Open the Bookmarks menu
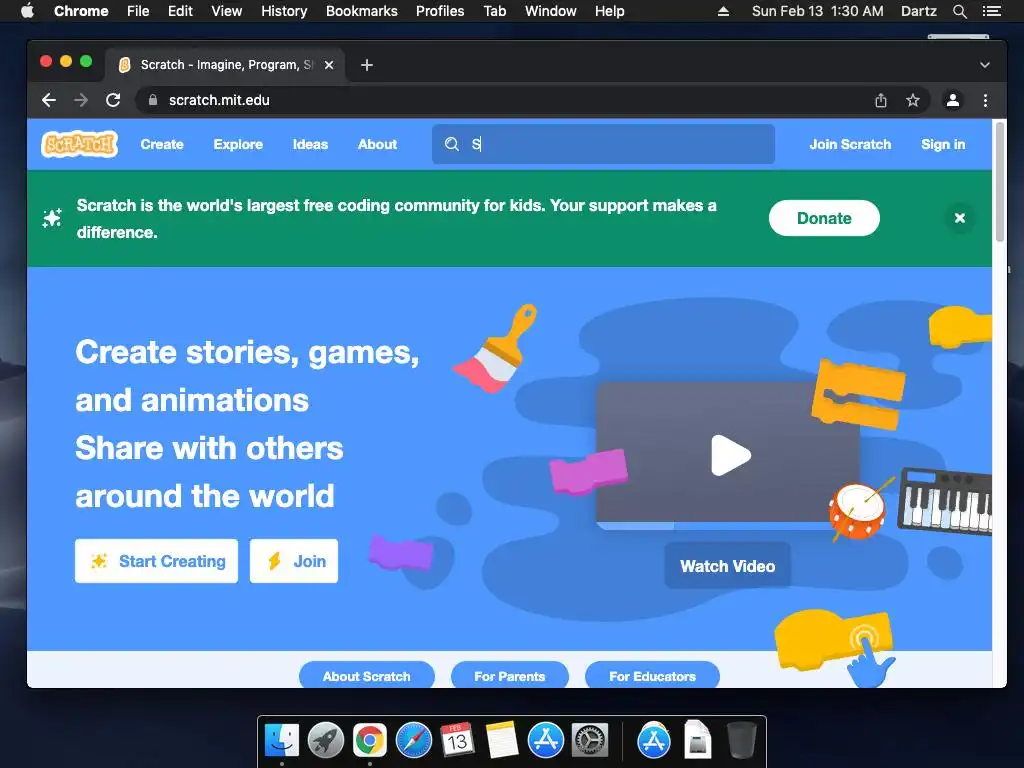1024x768 pixels. [x=362, y=11]
